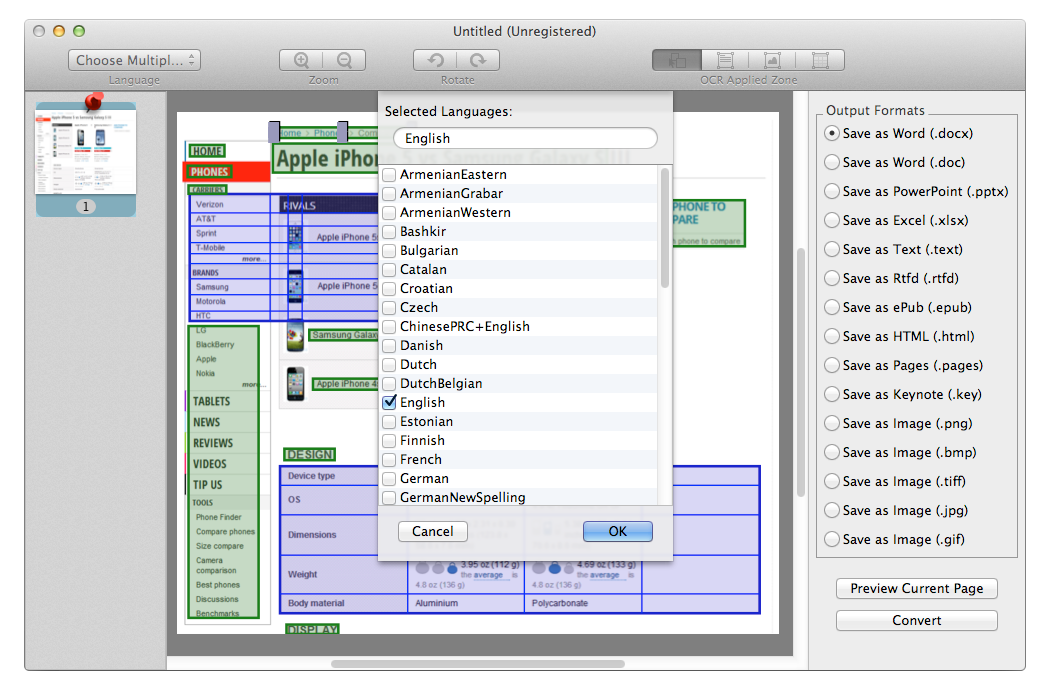
Task: Click the Polycarbonate table cell
Action: coord(583,603)
